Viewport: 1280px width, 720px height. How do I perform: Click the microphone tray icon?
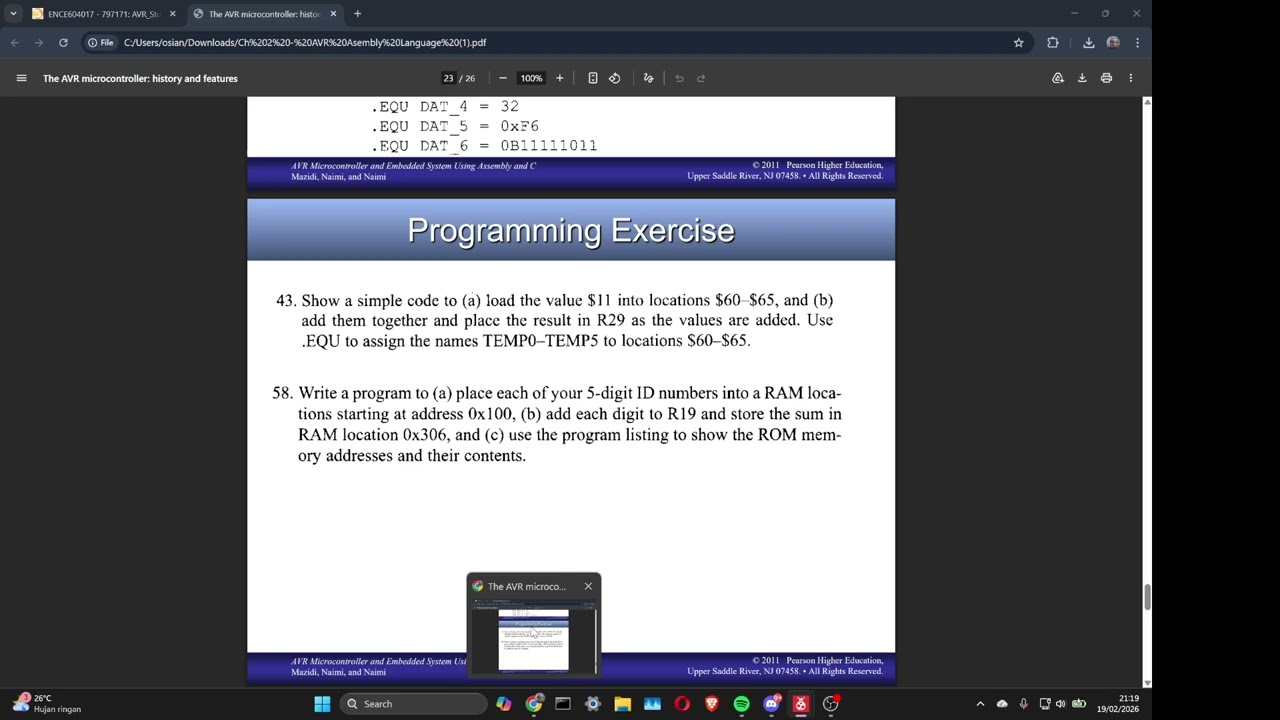point(1023,704)
